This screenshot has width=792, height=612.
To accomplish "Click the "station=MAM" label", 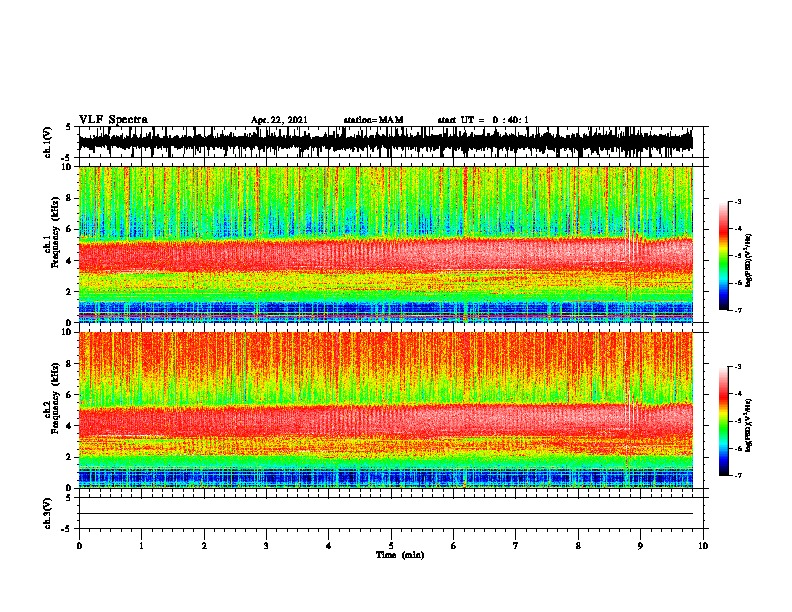I will [373, 120].
